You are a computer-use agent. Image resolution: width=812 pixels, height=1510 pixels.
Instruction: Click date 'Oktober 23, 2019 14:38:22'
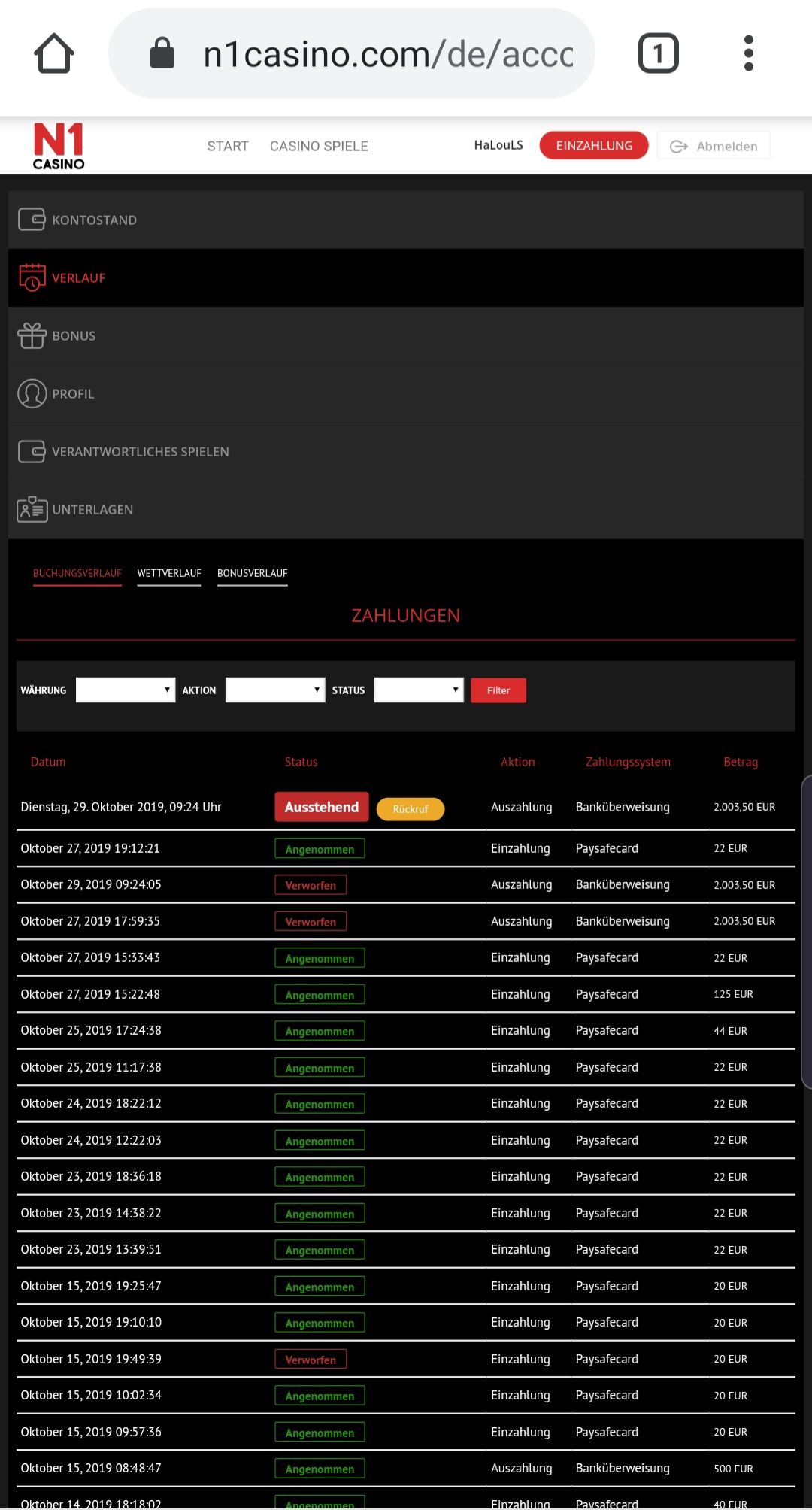(x=91, y=1213)
